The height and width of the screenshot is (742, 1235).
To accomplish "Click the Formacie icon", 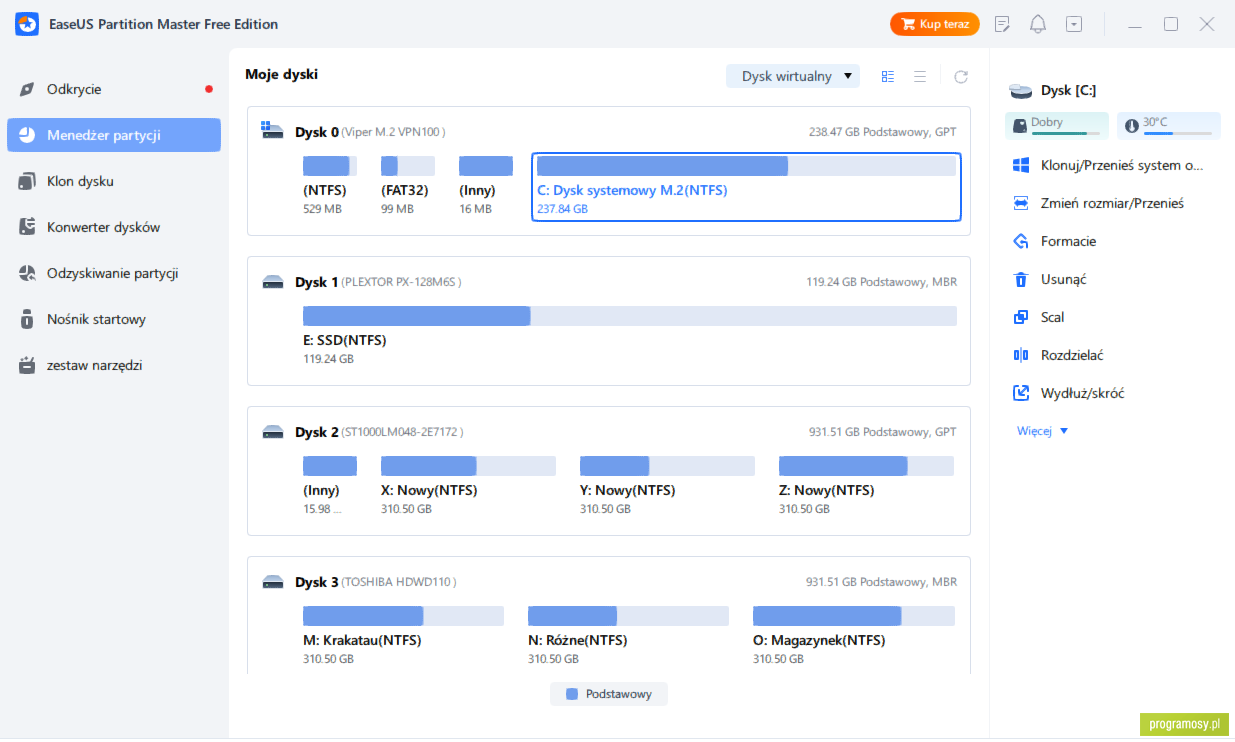I will (x=1021, y=241).
